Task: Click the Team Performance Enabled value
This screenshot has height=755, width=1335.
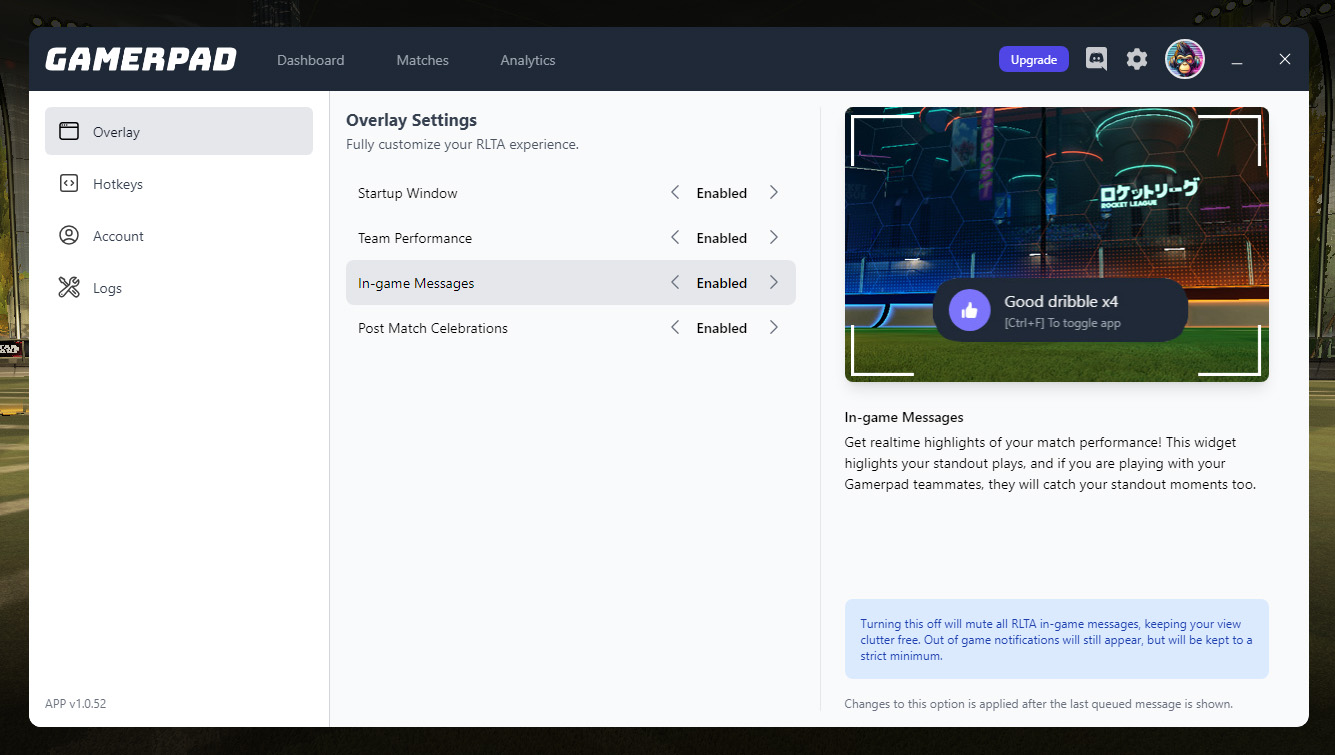Action: pyautogui.click(x=722, y=238)
